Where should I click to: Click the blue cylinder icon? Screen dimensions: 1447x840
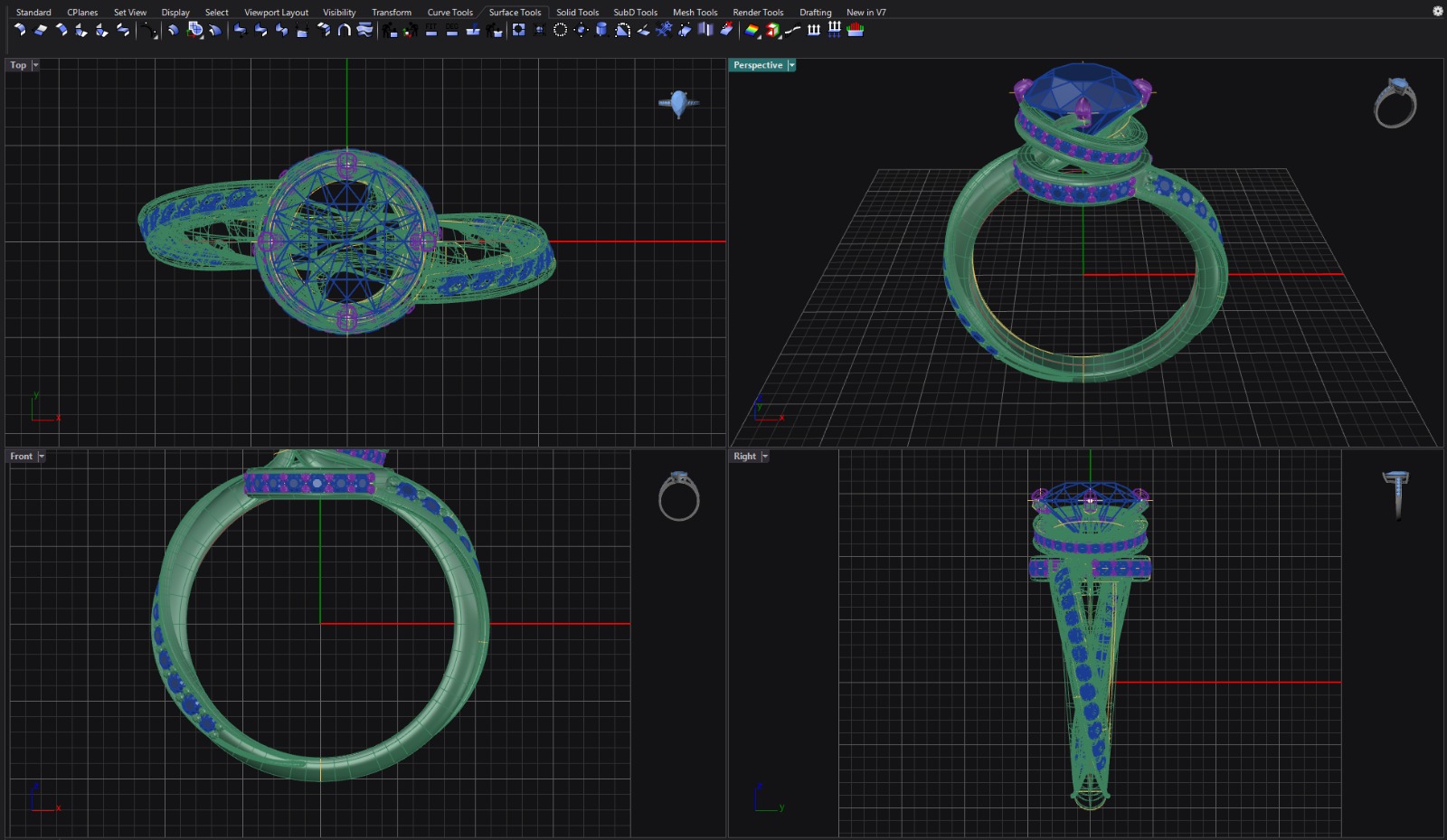coord(601,30)
